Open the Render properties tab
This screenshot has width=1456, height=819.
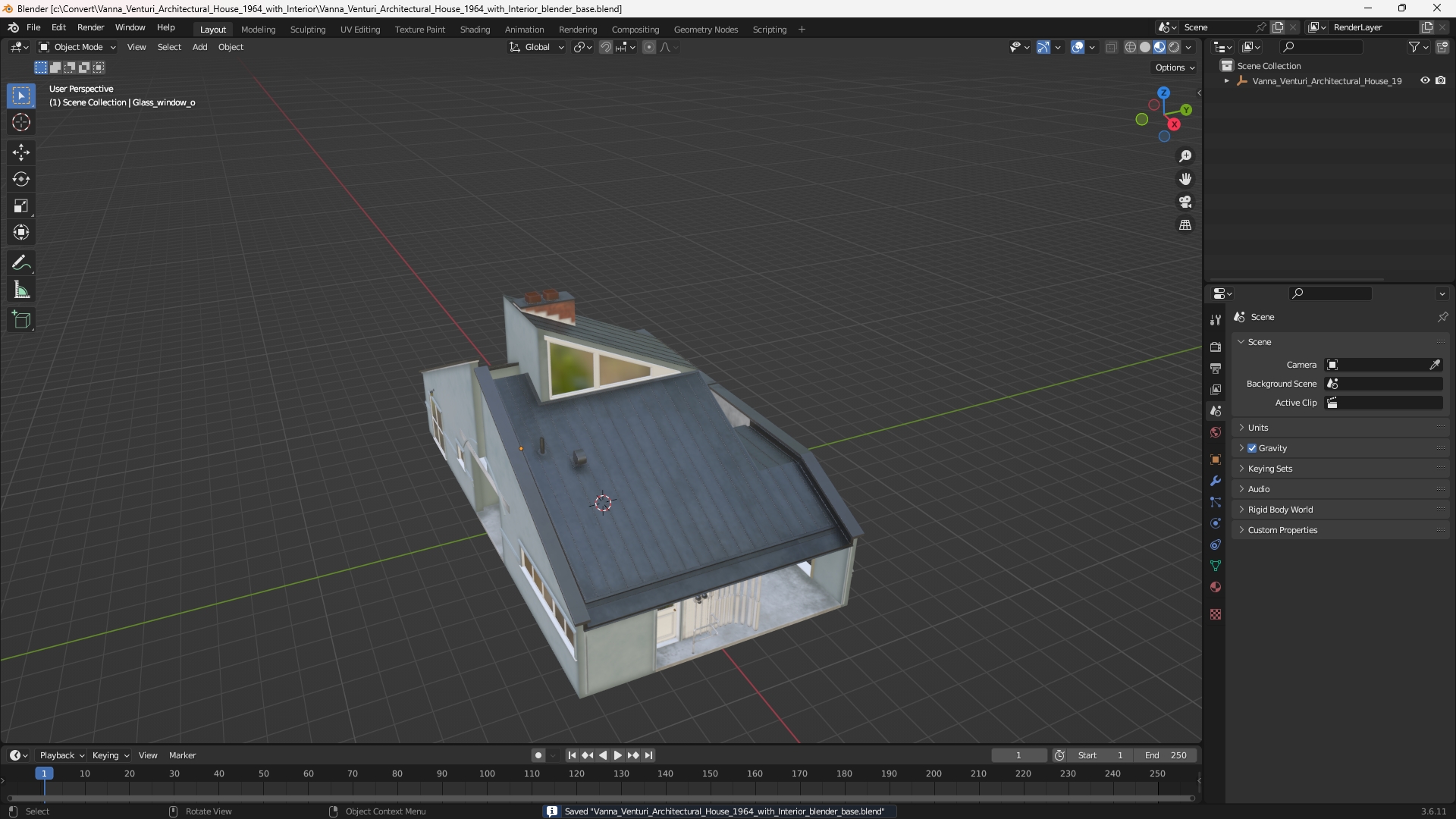point(1216,347)
